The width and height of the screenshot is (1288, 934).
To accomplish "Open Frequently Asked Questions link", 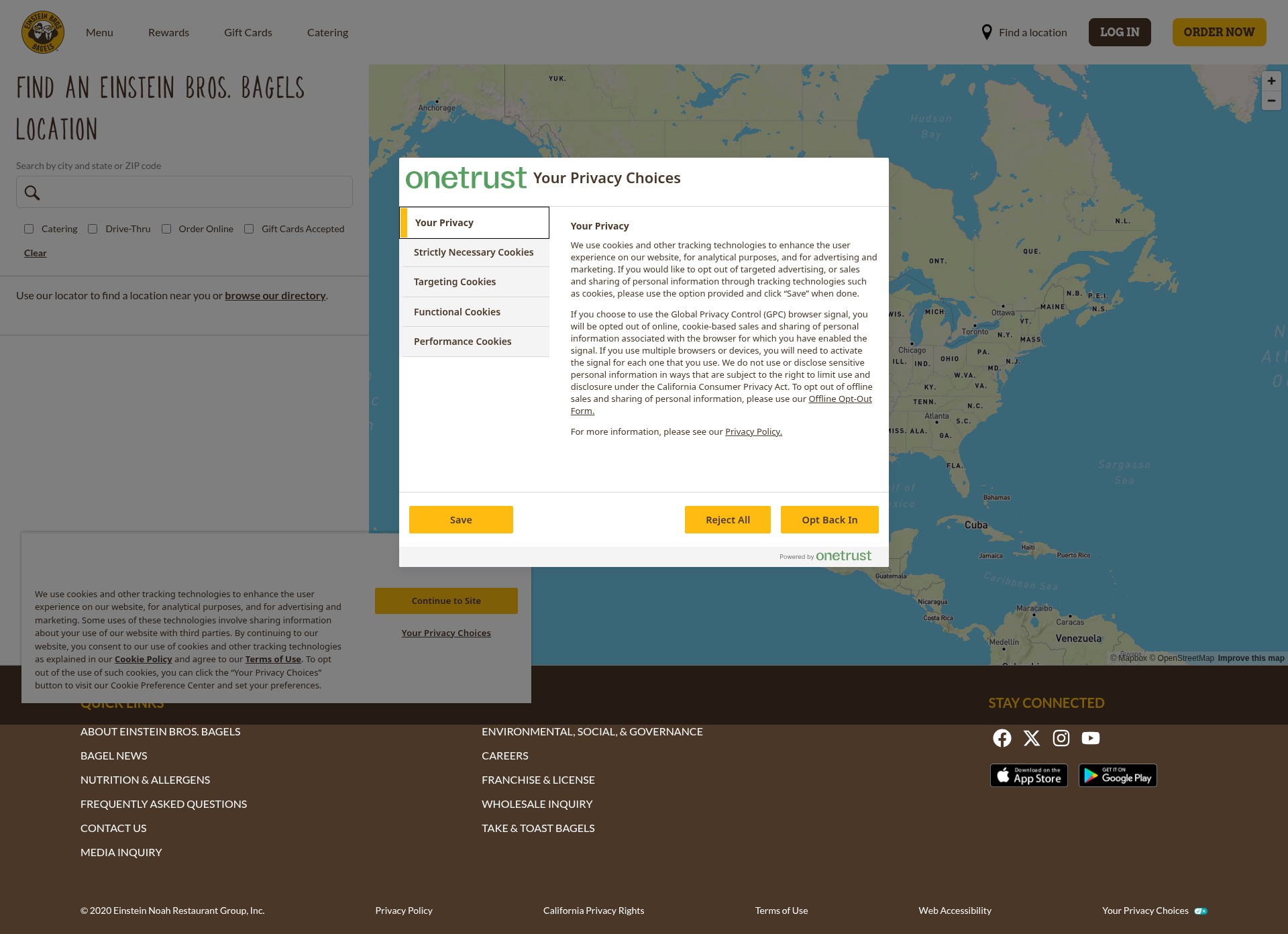I will point(164,804).
